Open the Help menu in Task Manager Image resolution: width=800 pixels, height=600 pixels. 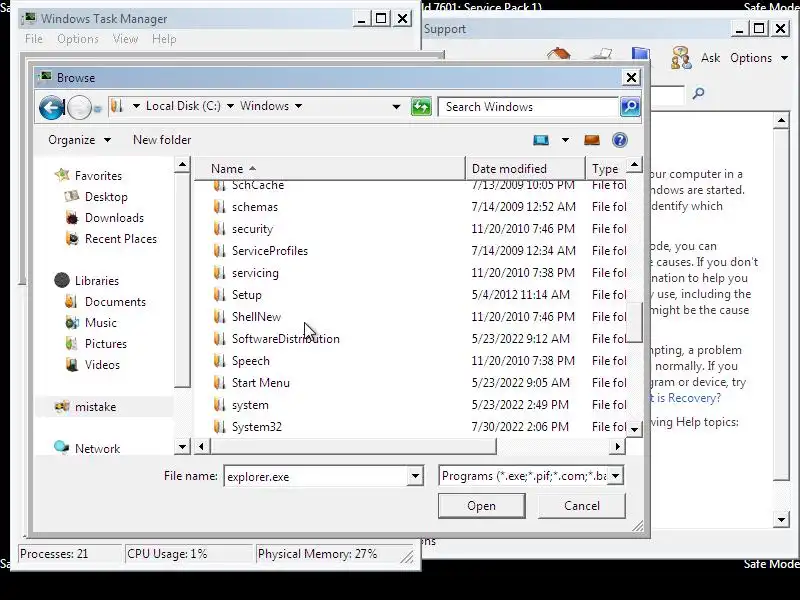click(x=164, y=39)
